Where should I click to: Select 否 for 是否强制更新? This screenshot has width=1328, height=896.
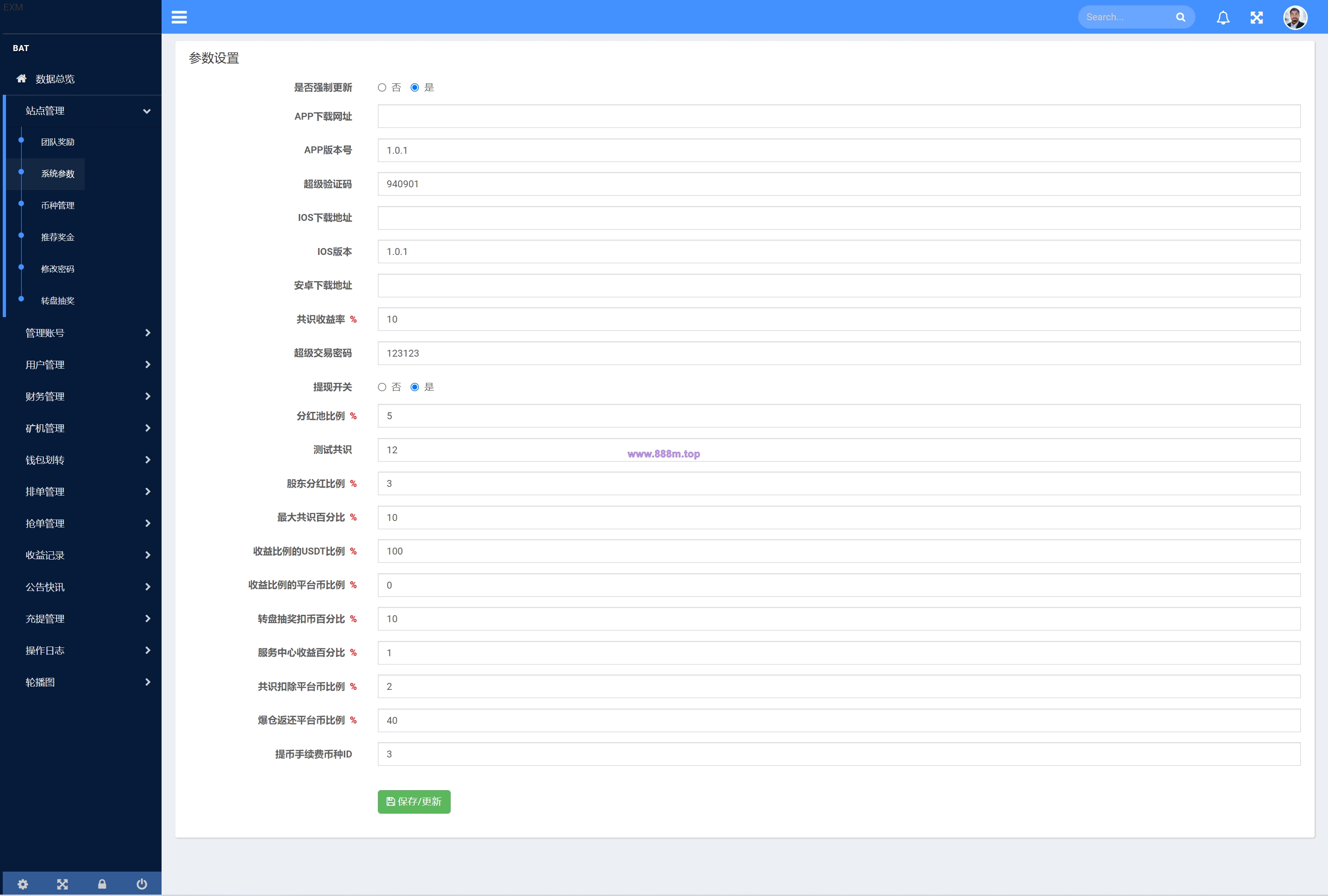click(382, 87)
